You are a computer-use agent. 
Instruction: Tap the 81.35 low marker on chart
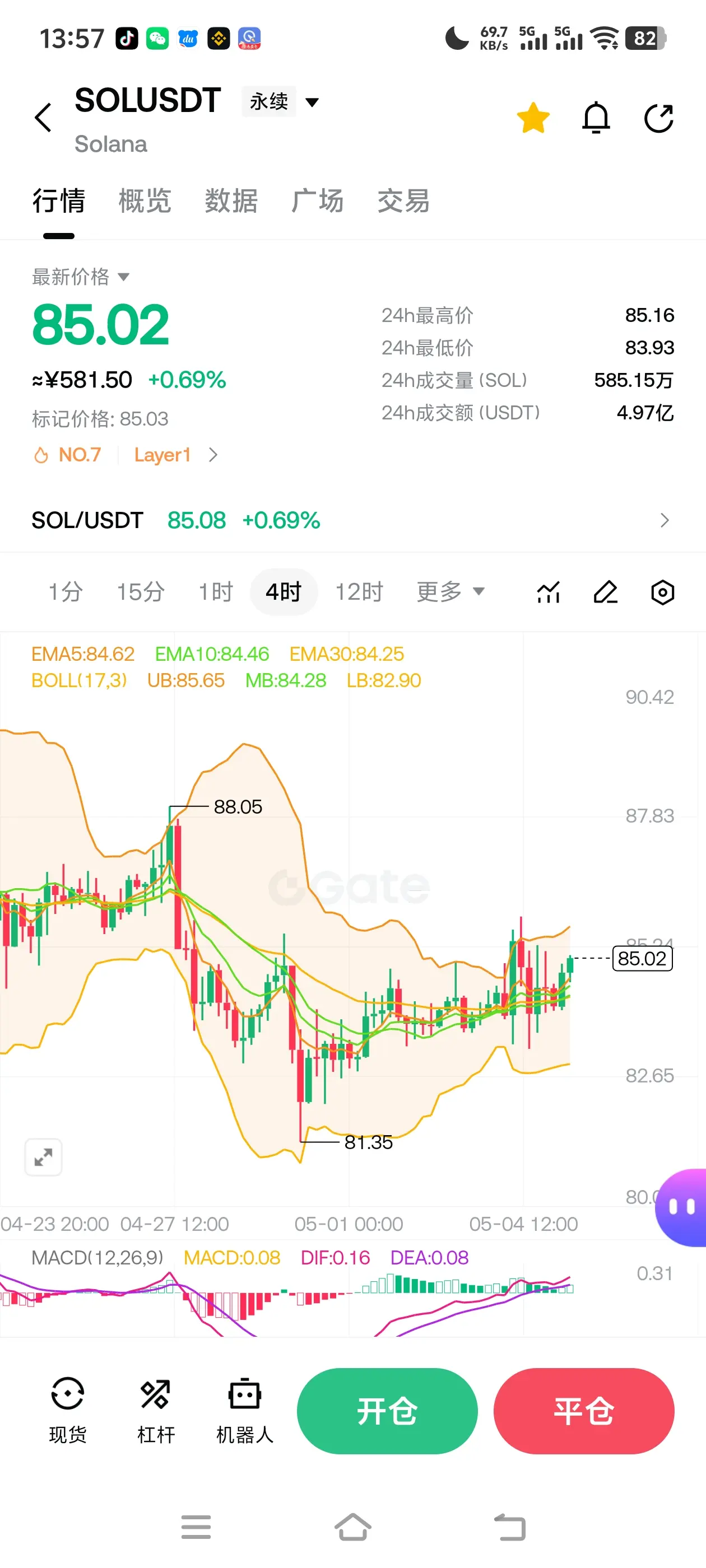[368, 1142]
